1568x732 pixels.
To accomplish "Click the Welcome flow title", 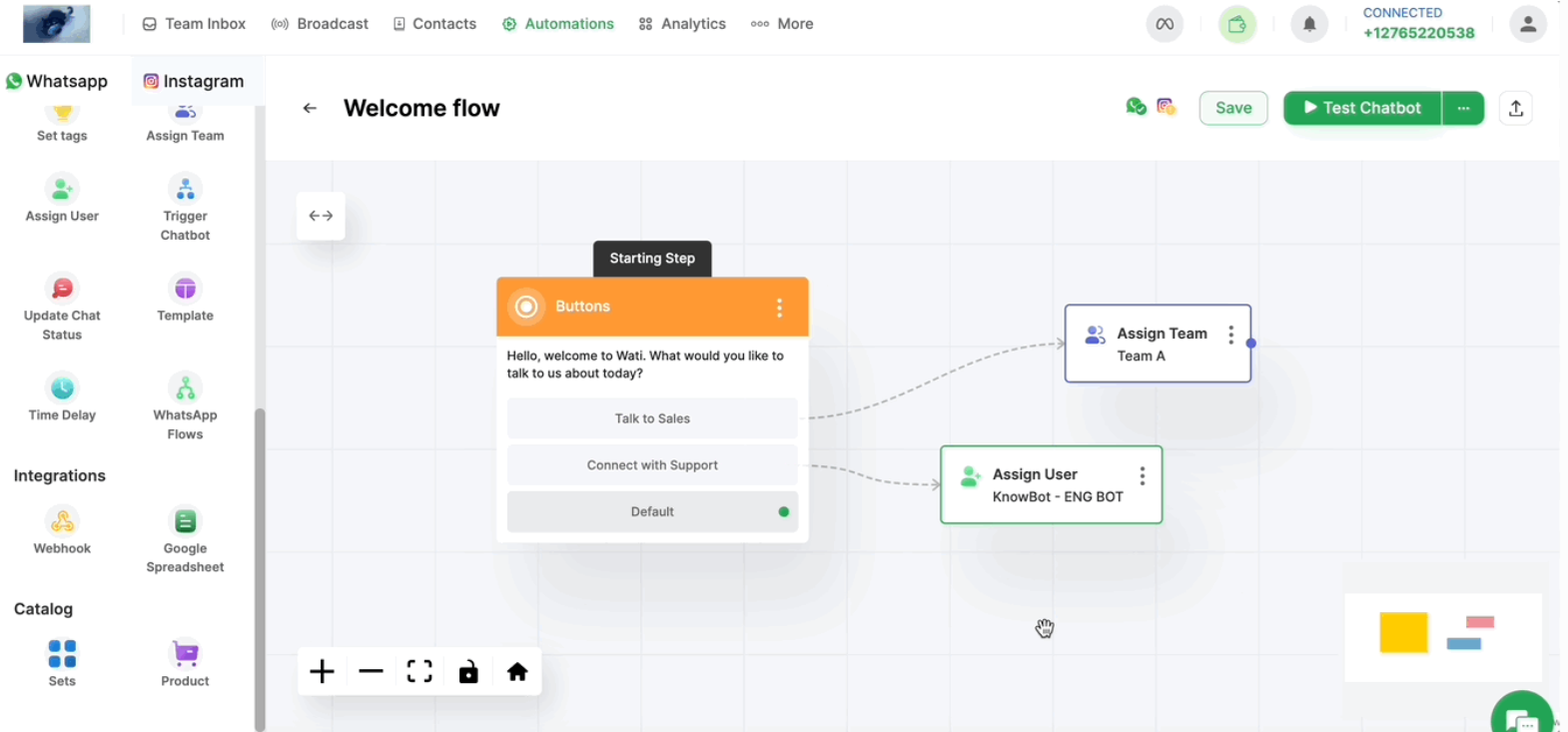I will coord(421,108).
